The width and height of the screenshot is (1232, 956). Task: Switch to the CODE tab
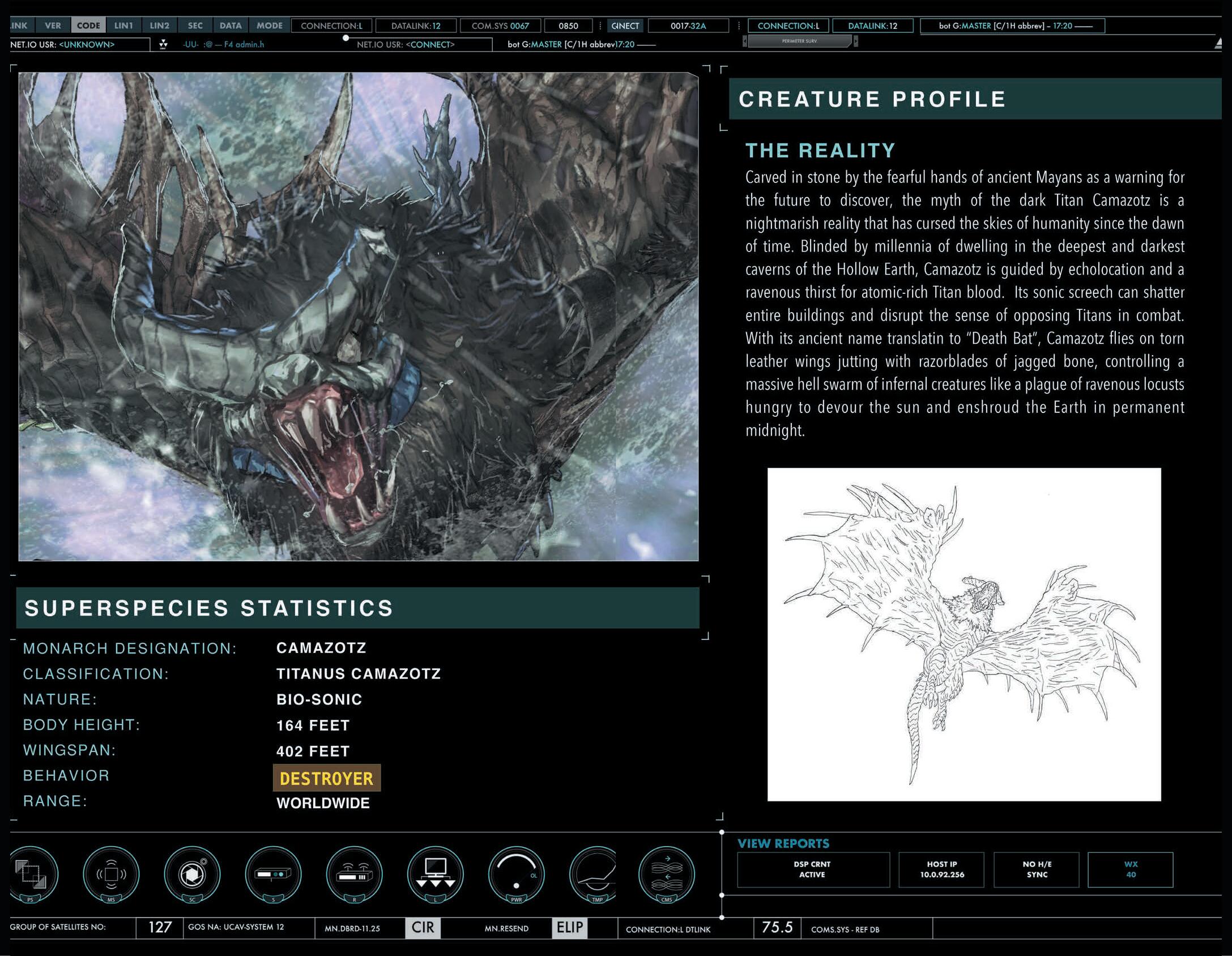87,25
